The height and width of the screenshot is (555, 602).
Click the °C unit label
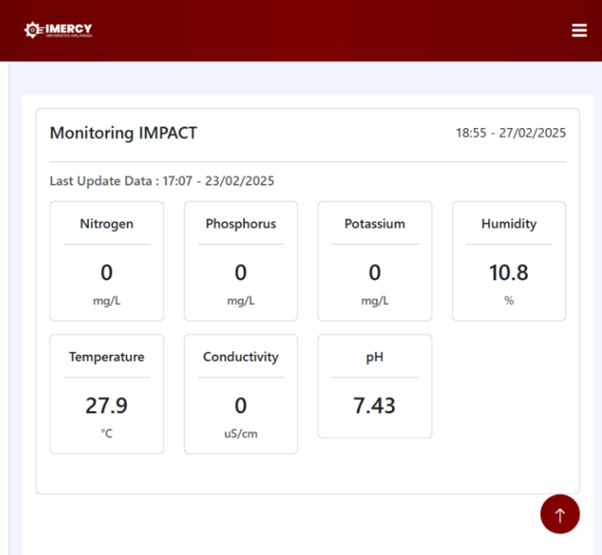pyautogui.click(x=107, y=434)
